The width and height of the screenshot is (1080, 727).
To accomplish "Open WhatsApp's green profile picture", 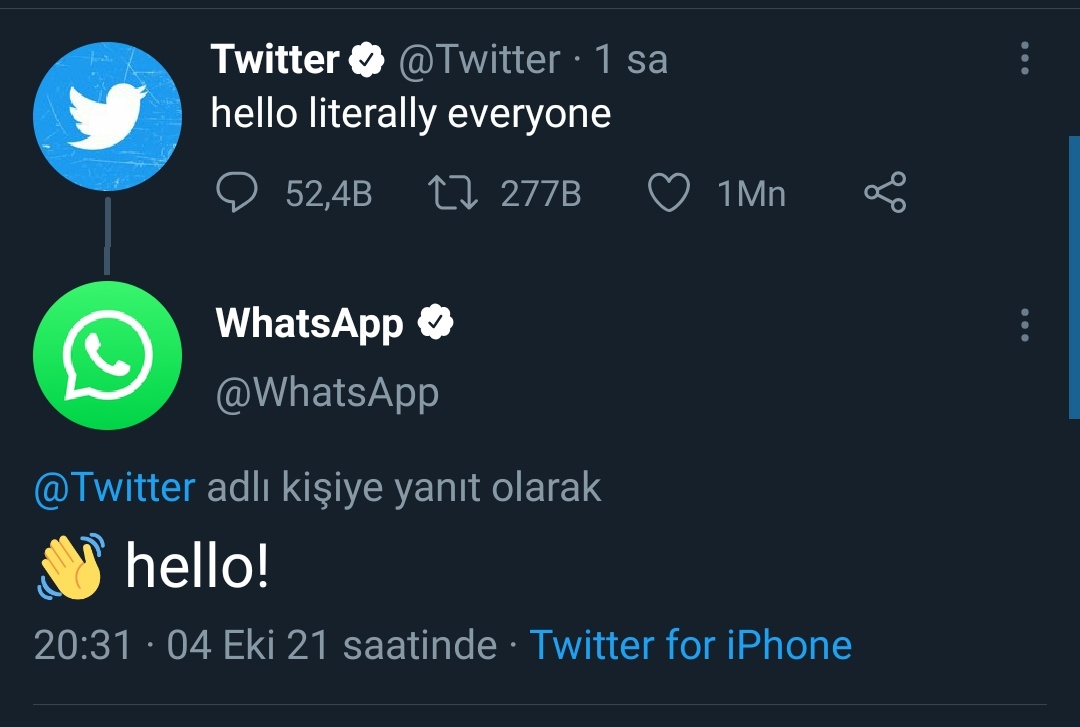I will 107,355.
